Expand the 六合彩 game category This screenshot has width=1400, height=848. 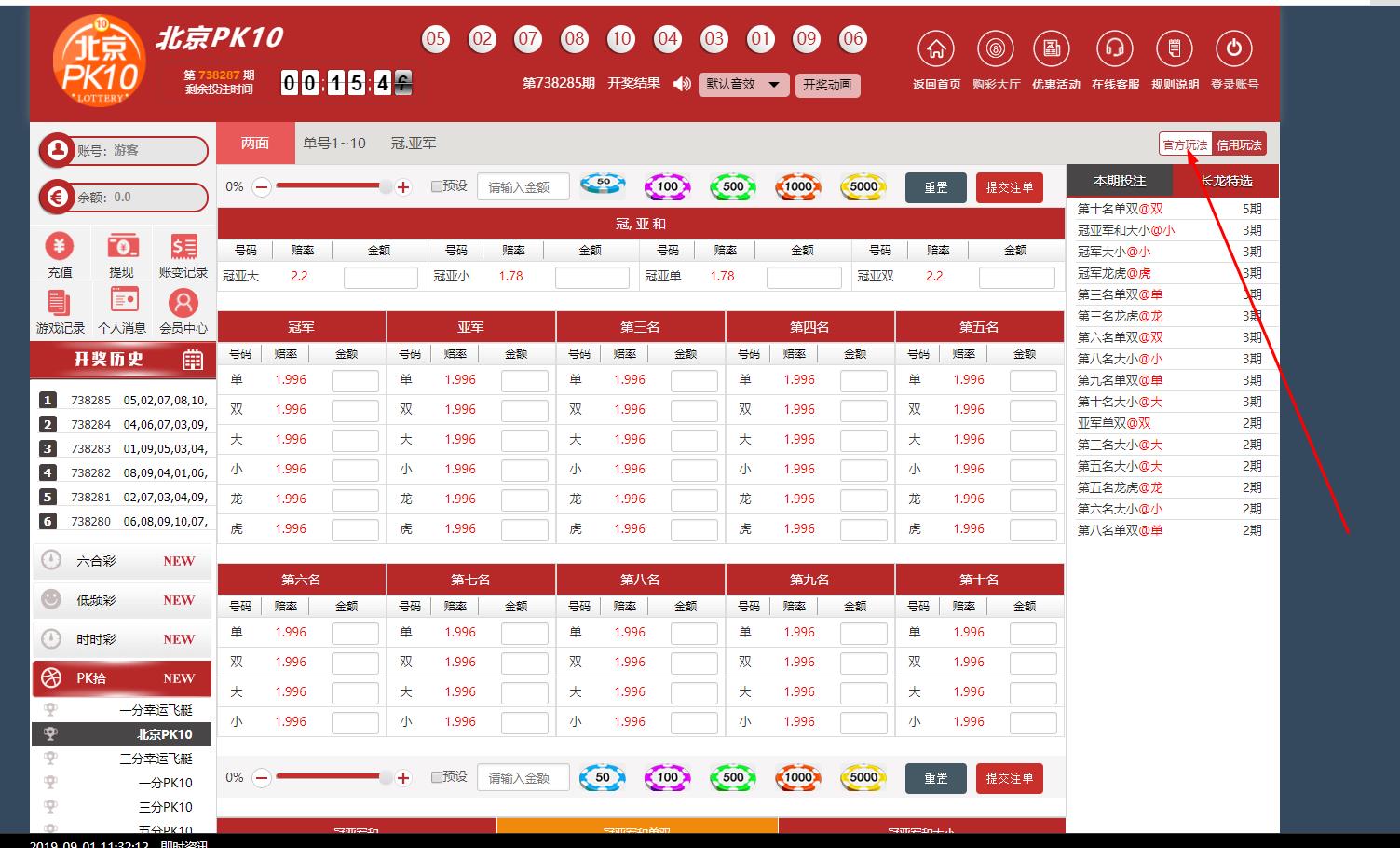click(122, 561)
